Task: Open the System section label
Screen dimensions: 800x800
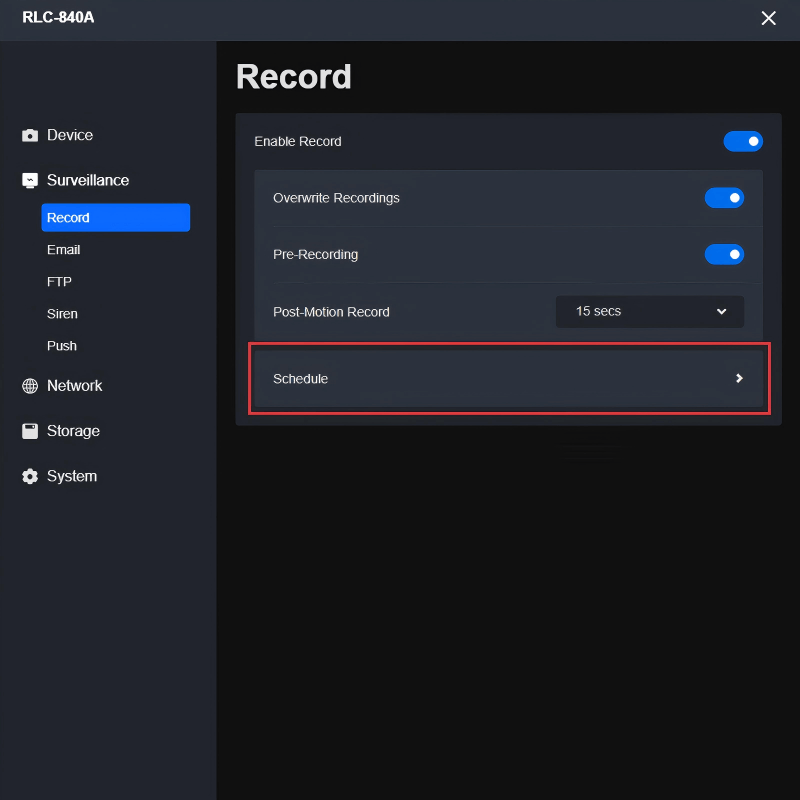Action: (x=72, y=476)
